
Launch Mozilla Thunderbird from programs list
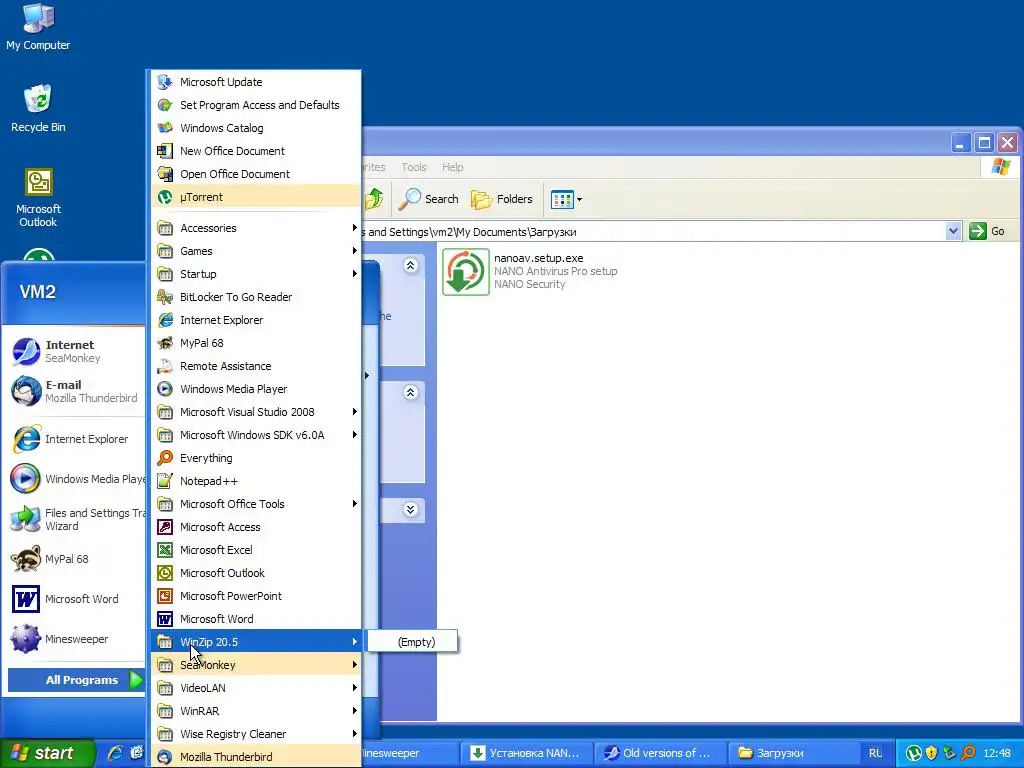[x=256, y=757]
